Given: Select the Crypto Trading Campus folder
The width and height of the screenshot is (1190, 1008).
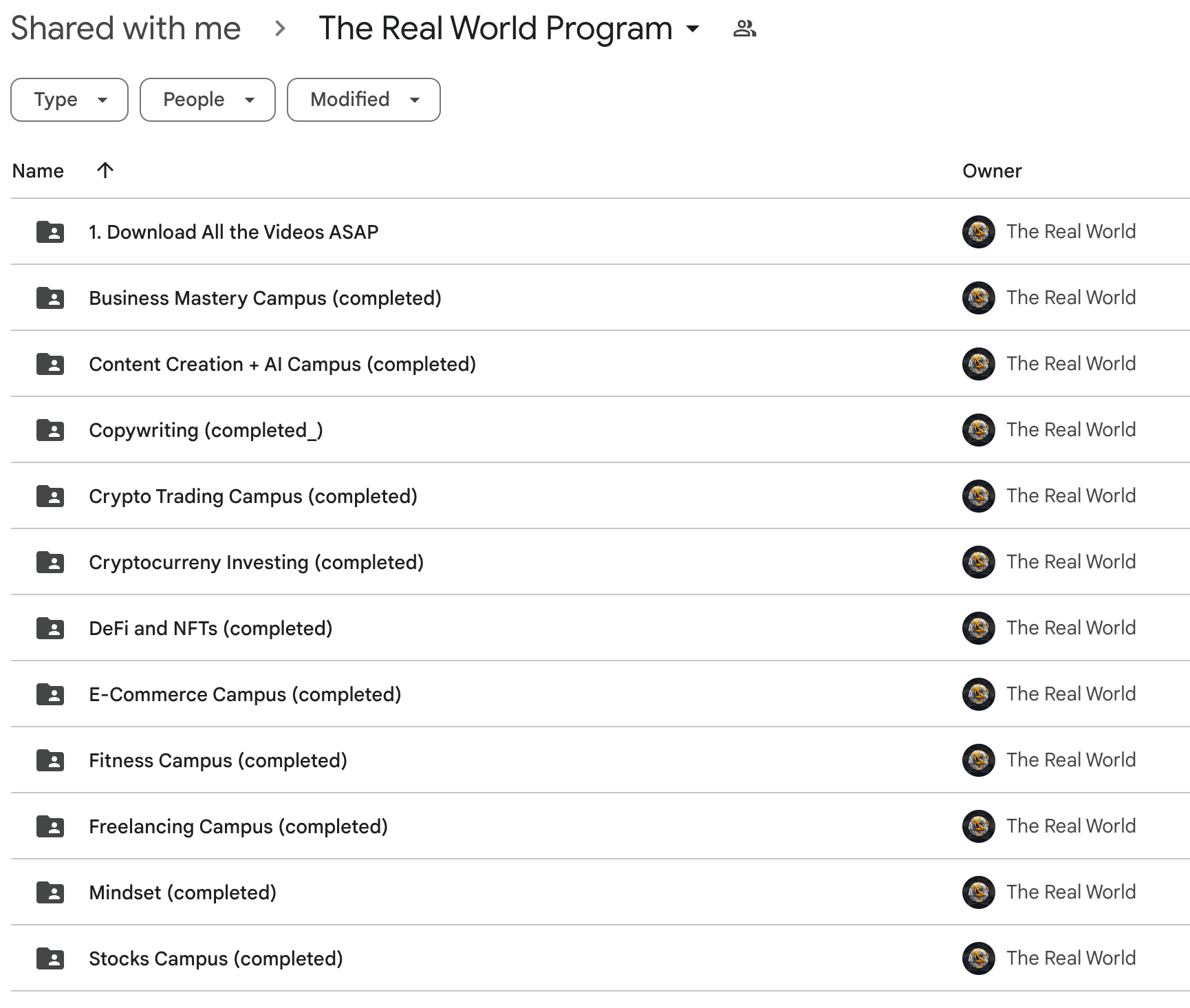Looking at the screenshot, I should 252,496.
